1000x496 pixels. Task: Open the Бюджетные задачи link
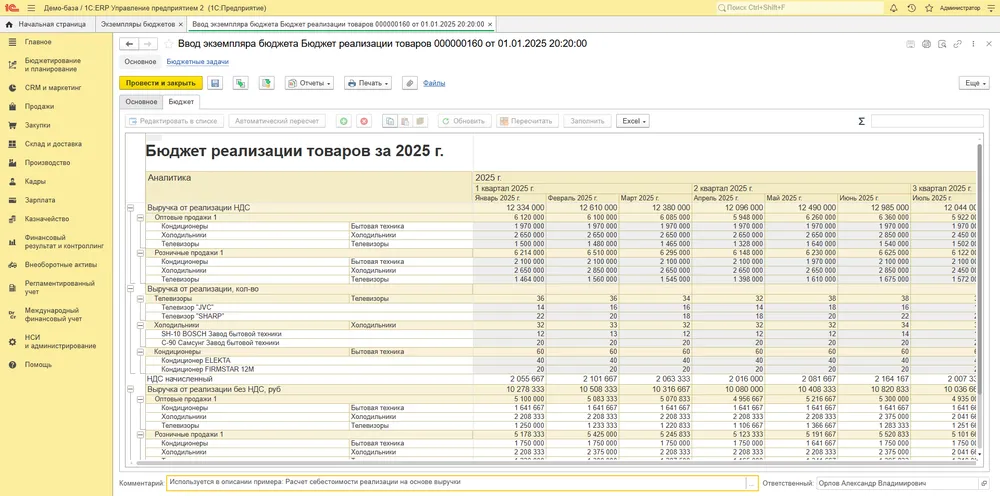(198, 62)
